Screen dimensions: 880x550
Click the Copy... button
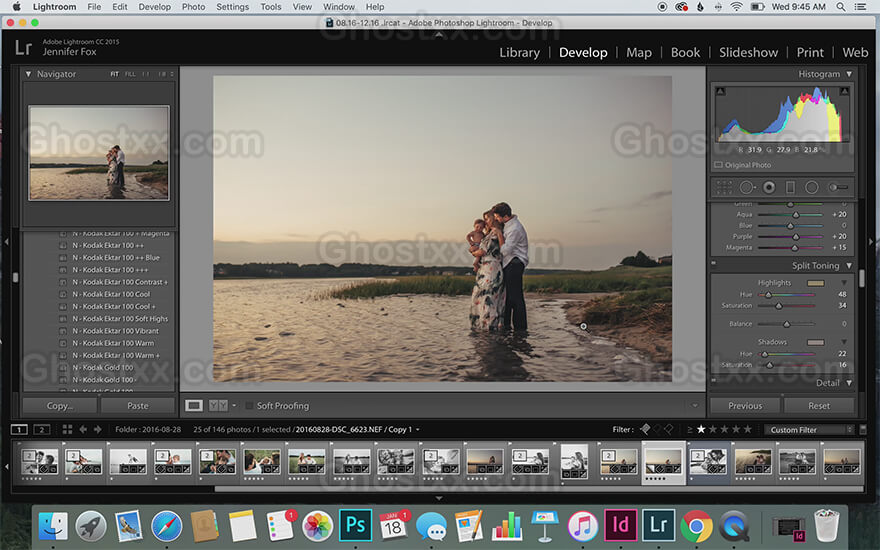(x=59, y=406)
